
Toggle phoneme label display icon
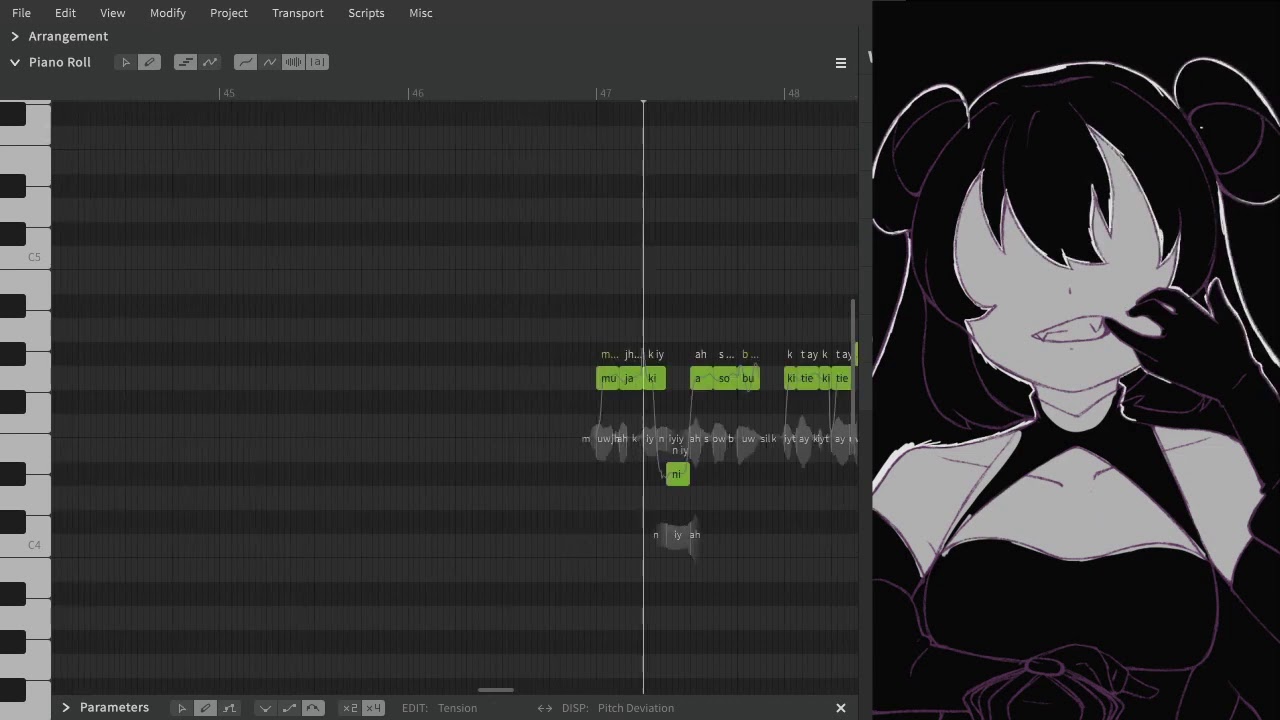[x=317, y=62]
